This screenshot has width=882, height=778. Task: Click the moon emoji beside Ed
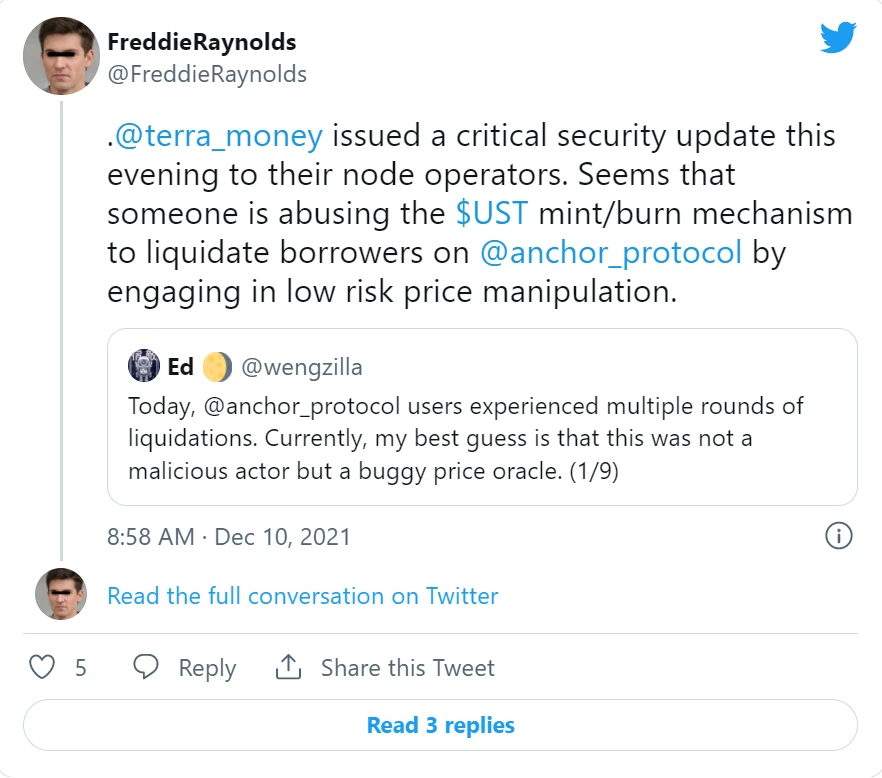coord(216,367)
